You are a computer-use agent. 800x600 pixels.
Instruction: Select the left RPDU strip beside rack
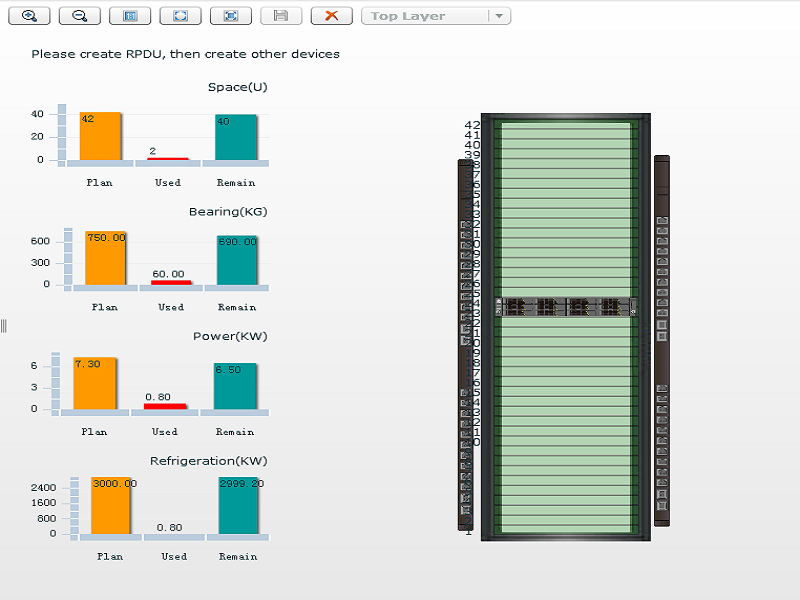click(465, 345)
